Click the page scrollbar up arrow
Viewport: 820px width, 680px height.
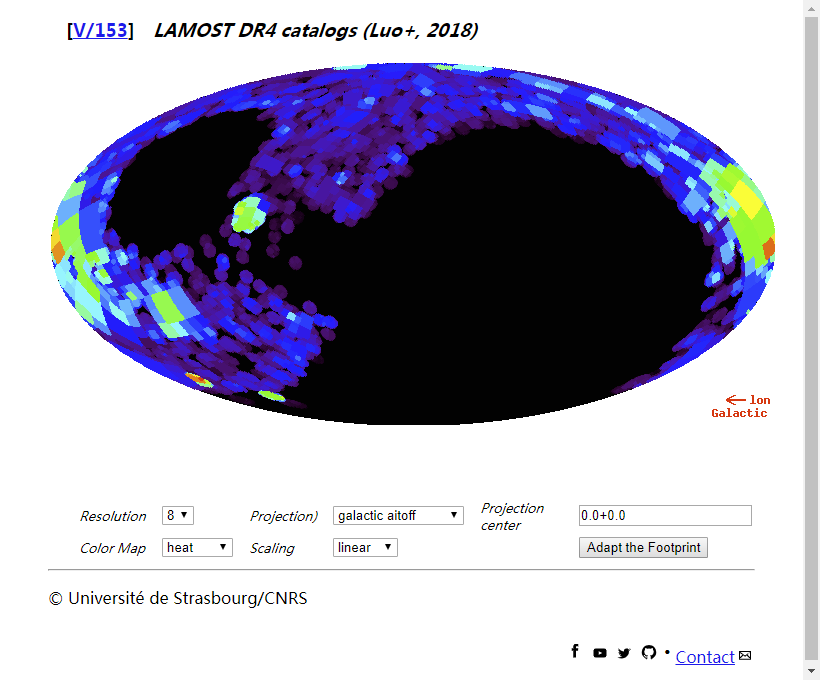[x=811, y=8]
